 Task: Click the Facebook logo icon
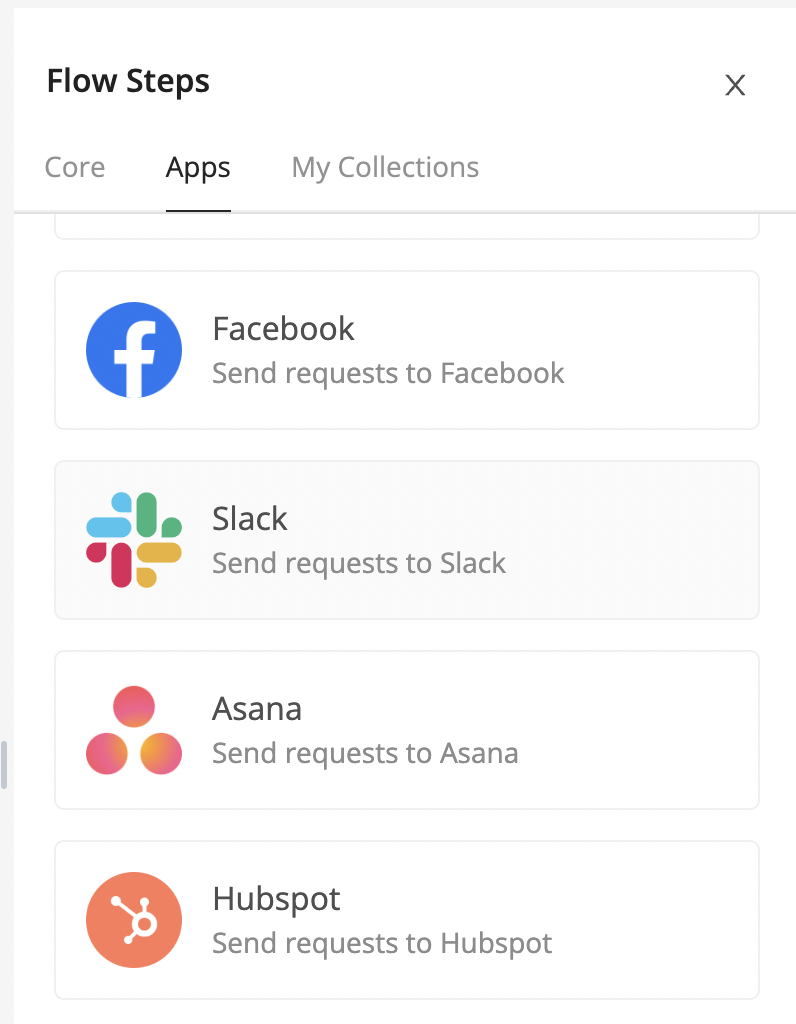[x=134, y=350]
